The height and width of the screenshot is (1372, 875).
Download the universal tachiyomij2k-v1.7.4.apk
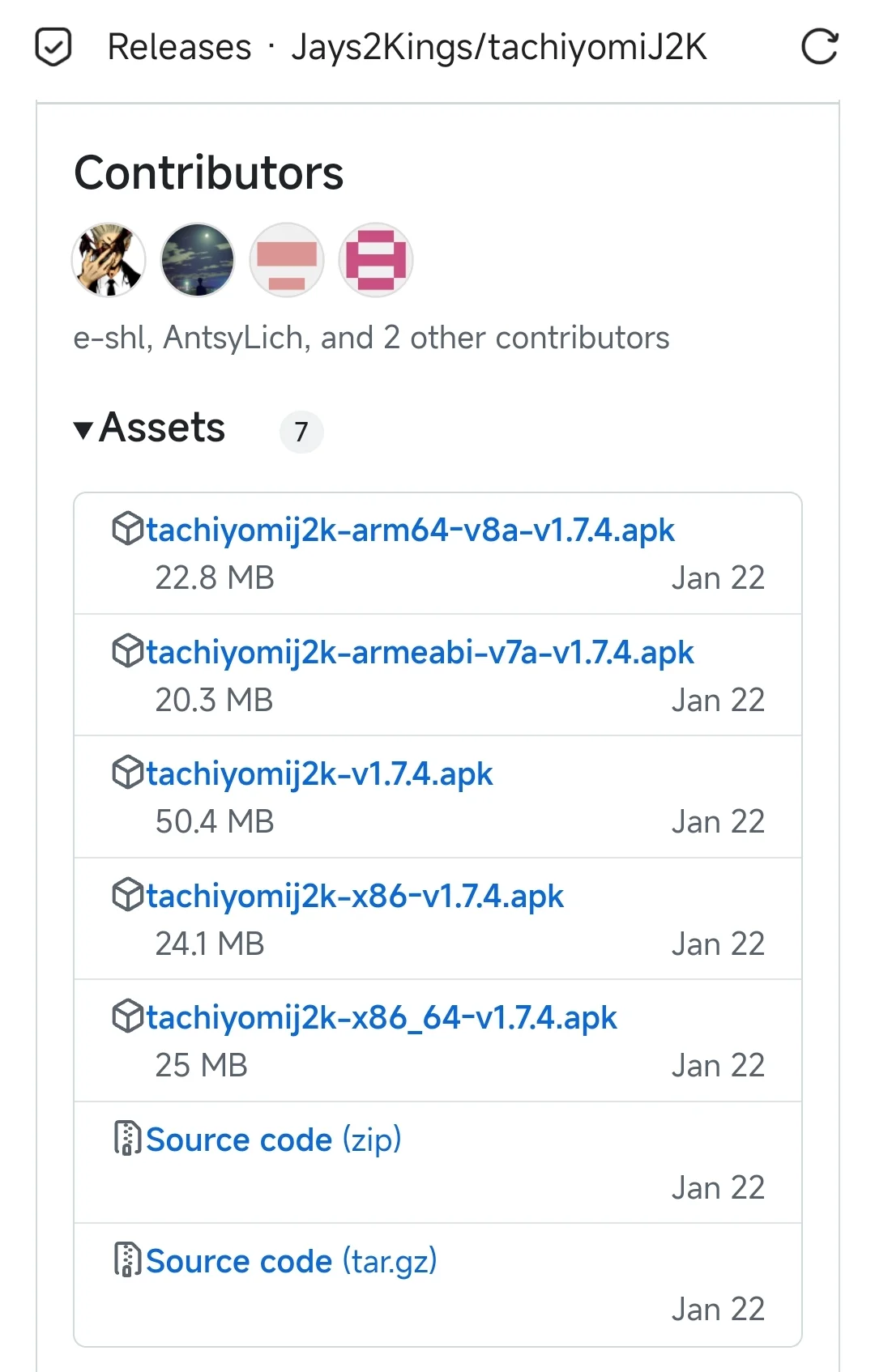[x=319, y=774]
